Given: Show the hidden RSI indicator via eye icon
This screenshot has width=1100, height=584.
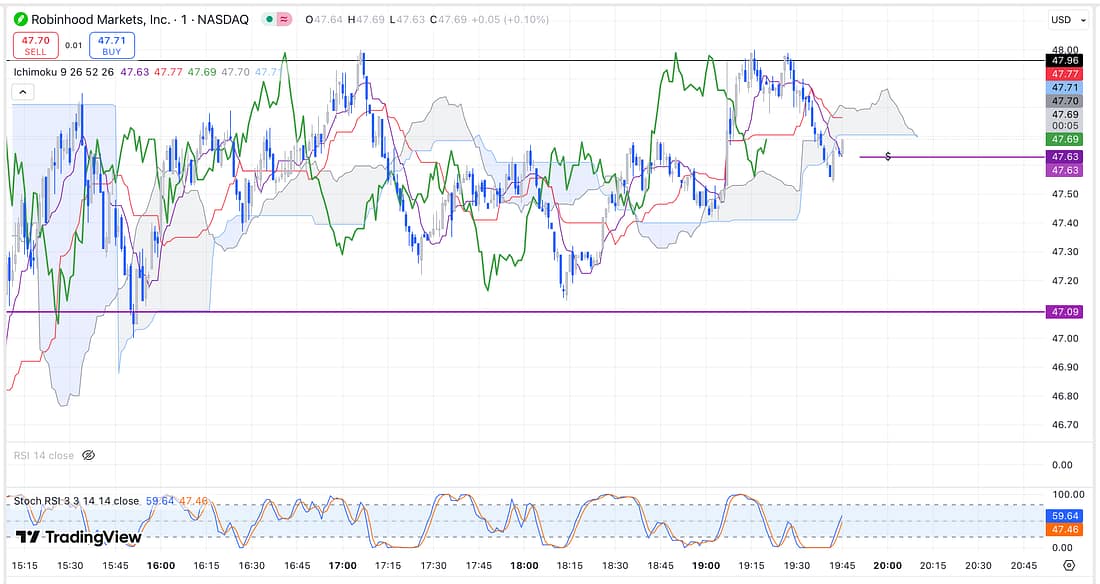Looking at the screenshot, I should (88, 456).
